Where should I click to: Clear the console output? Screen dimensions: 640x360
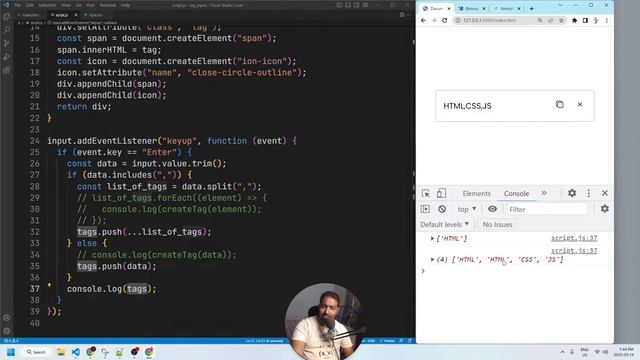coord(442,209)
